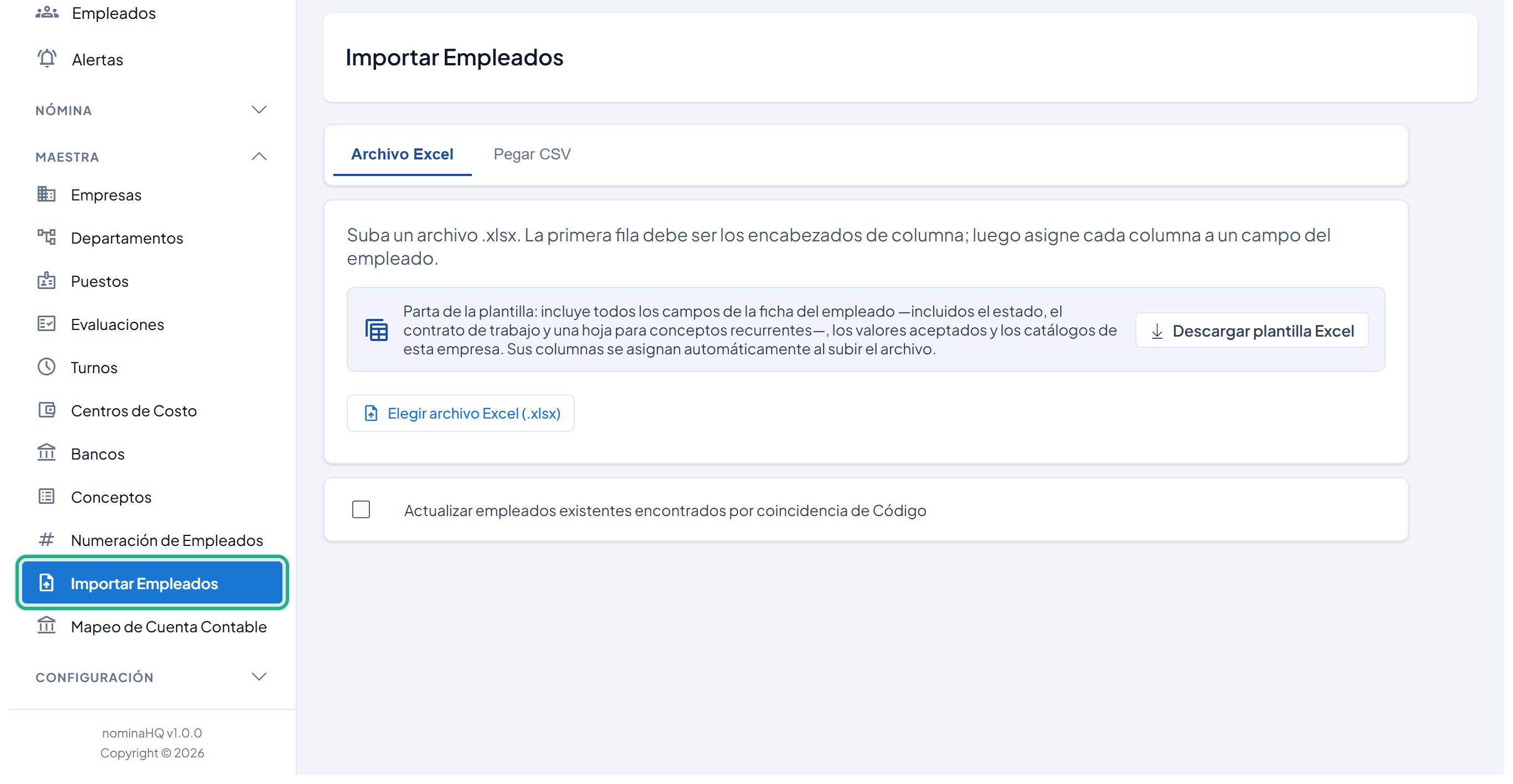
Task: Open the Puestos page
Action: point(100,282)
